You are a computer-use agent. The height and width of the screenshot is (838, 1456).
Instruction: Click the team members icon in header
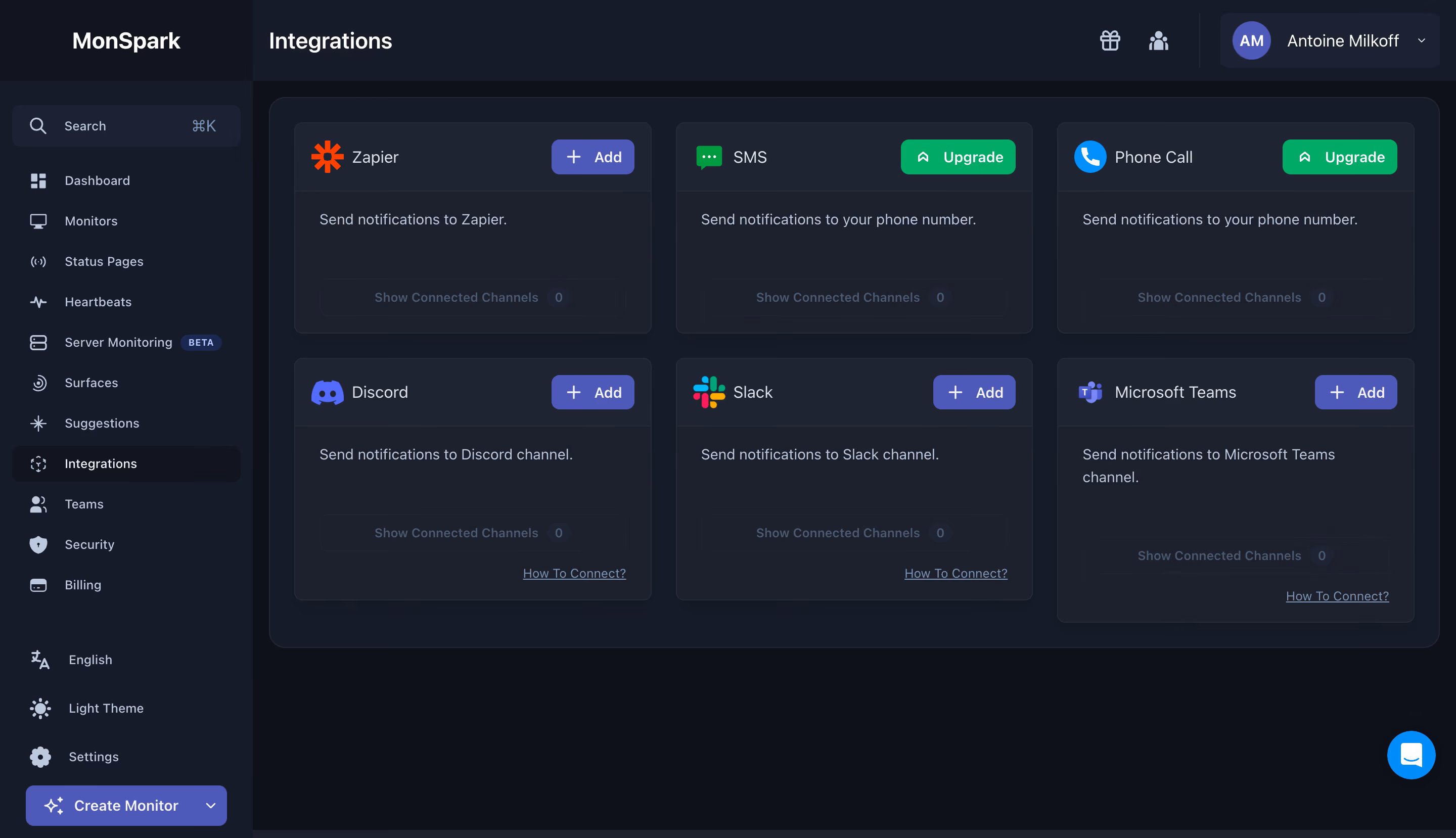1158,41
